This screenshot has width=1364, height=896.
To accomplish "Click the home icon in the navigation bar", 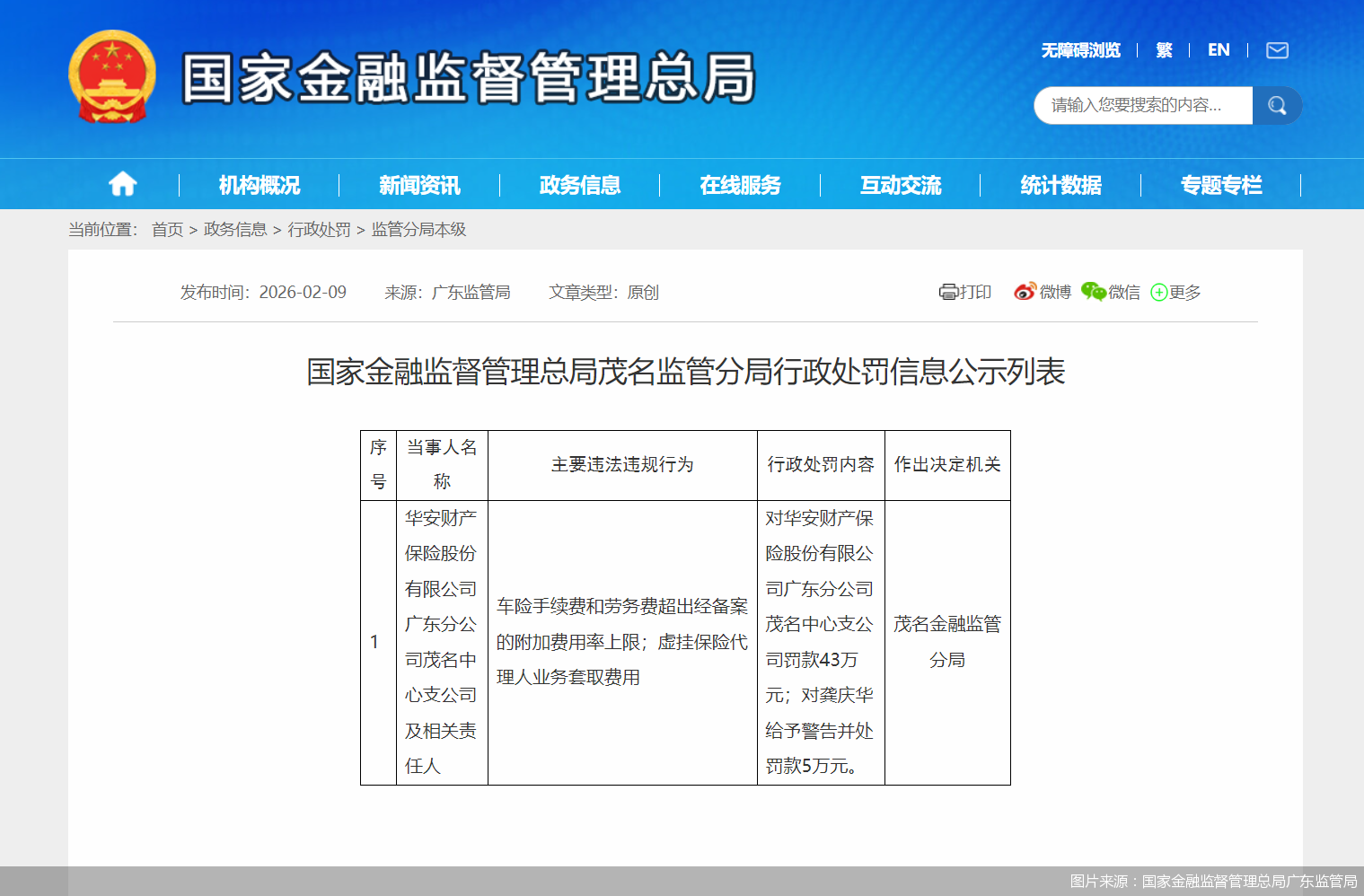I will (123, 183).
